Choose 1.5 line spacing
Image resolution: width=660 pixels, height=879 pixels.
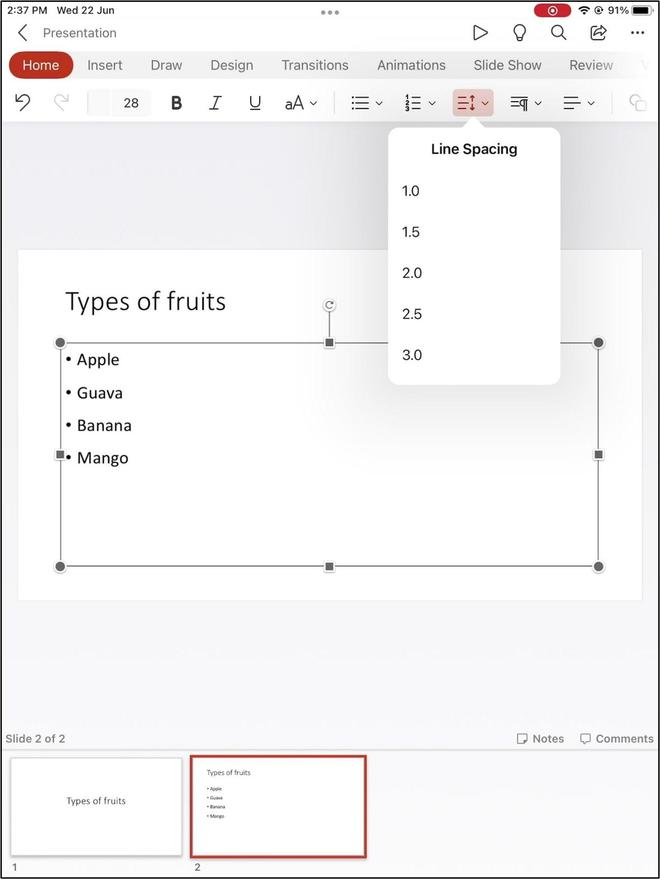click(x=411, y=232)
